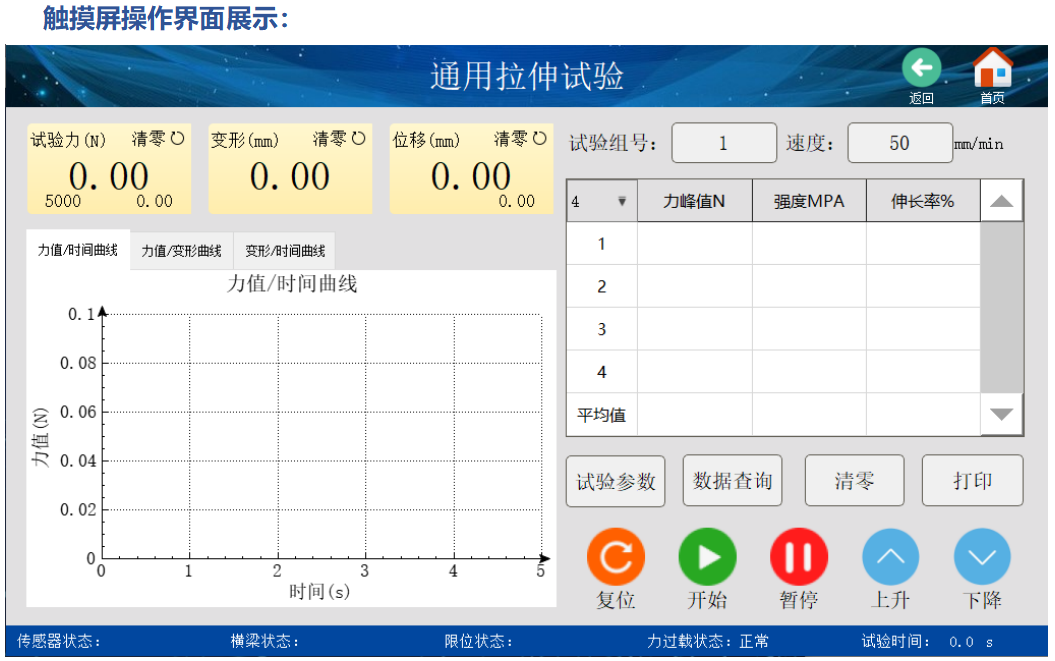This screenshot has height=661, width=1055.
Task: Open the row count dropdown showing 4
Action: (601, 201)
